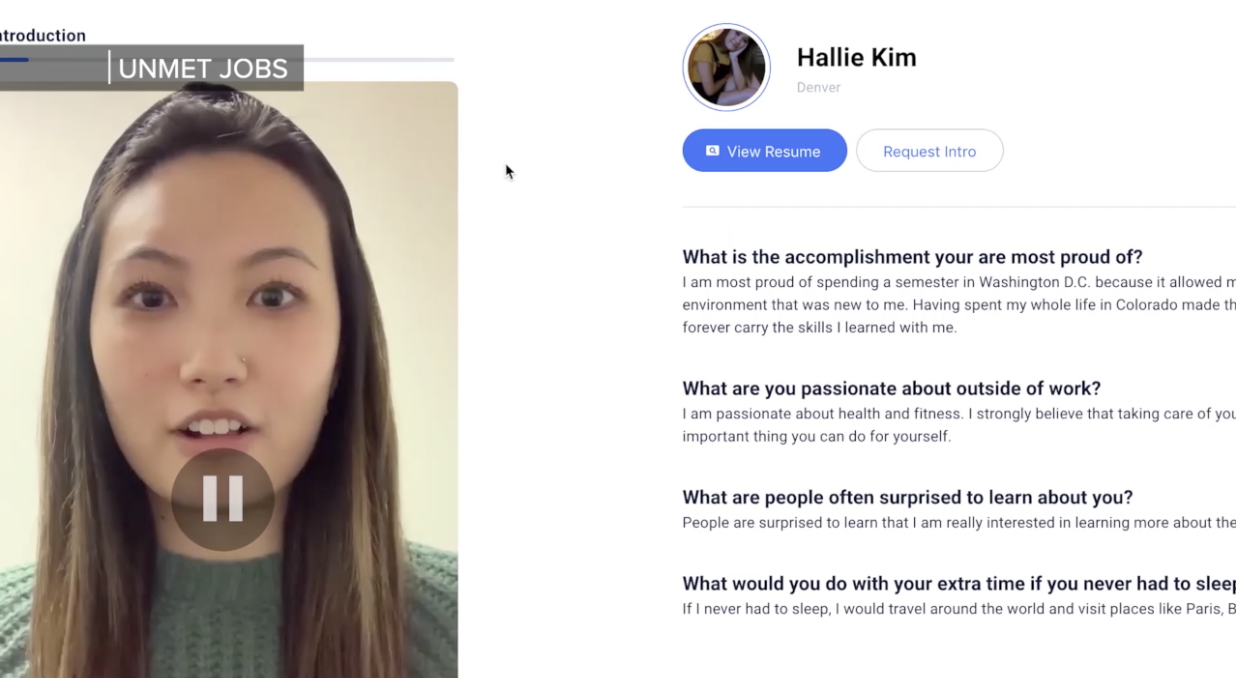Click the surprised to learn question
The image size is (1236, 678).
tap(907, 497)
